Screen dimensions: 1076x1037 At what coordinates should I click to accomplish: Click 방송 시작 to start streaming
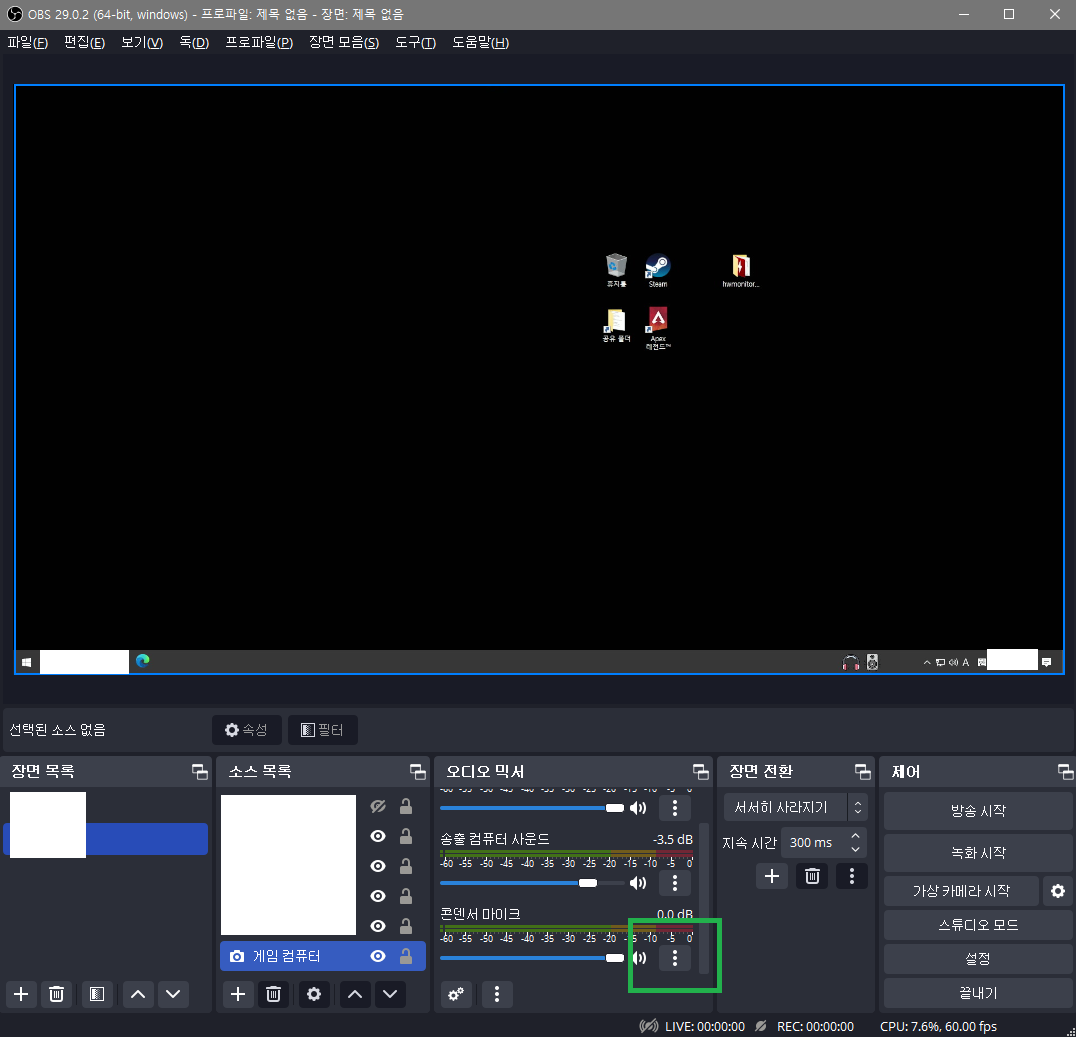pos(978,811)
